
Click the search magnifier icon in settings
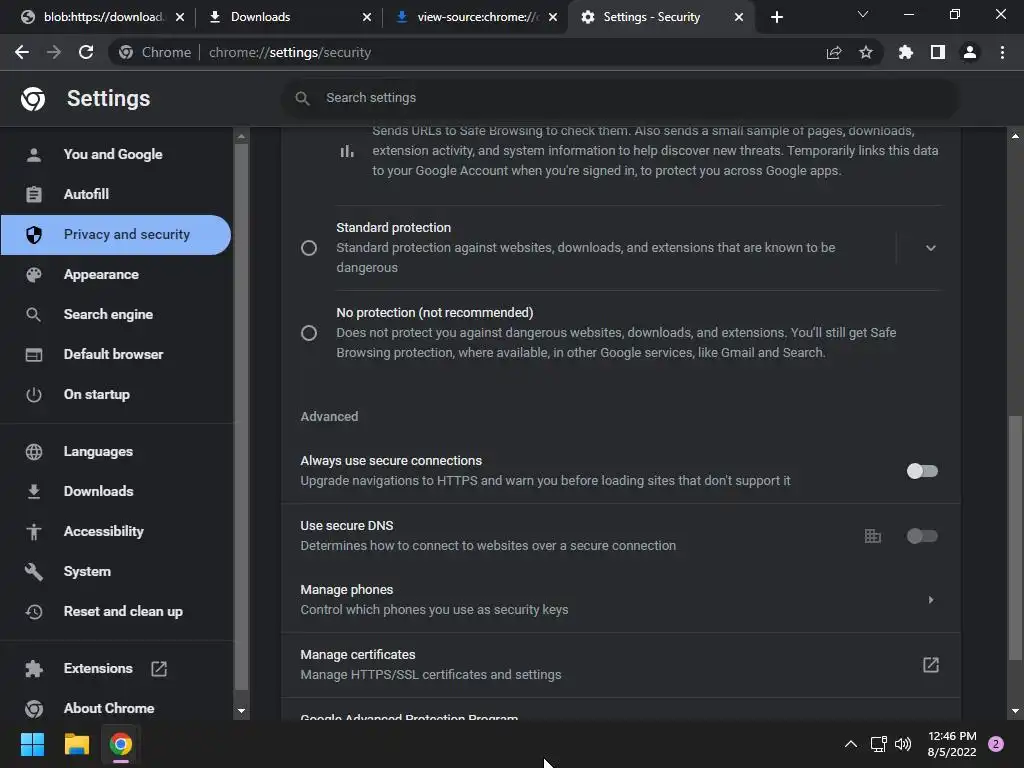tap(302, 99)
